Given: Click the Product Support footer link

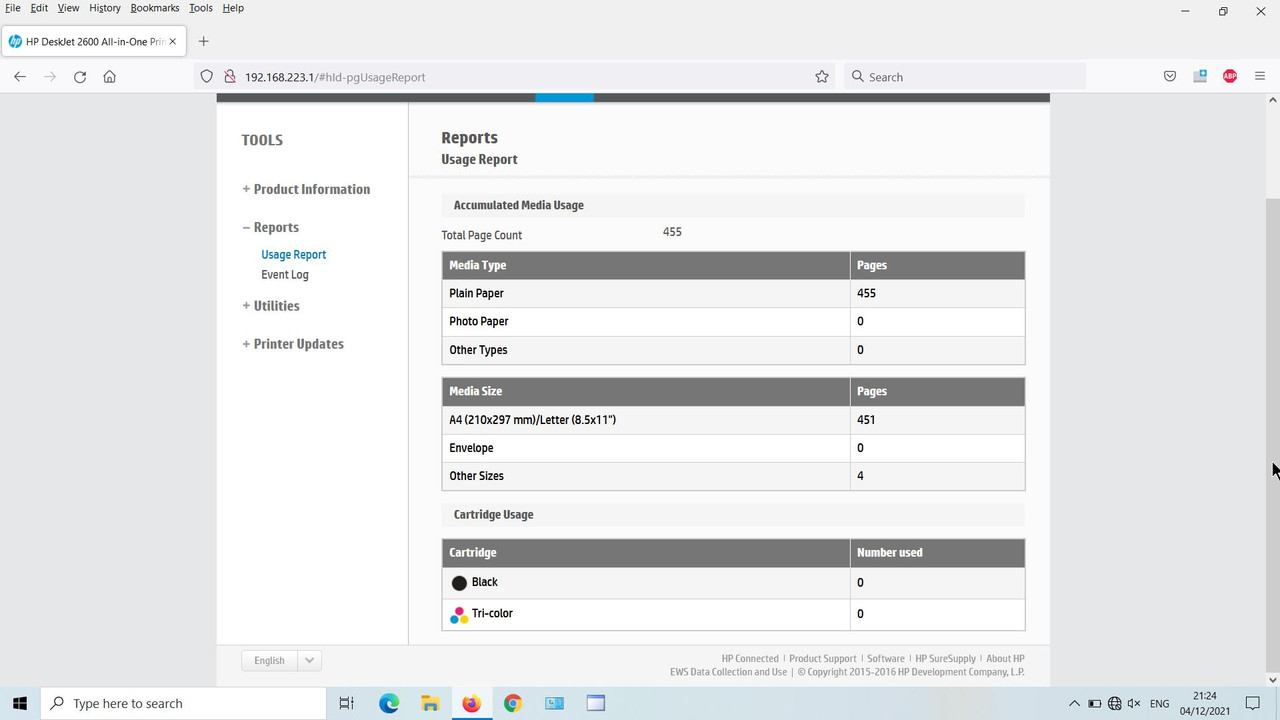Looking at the screenshot, I should 823,658.
